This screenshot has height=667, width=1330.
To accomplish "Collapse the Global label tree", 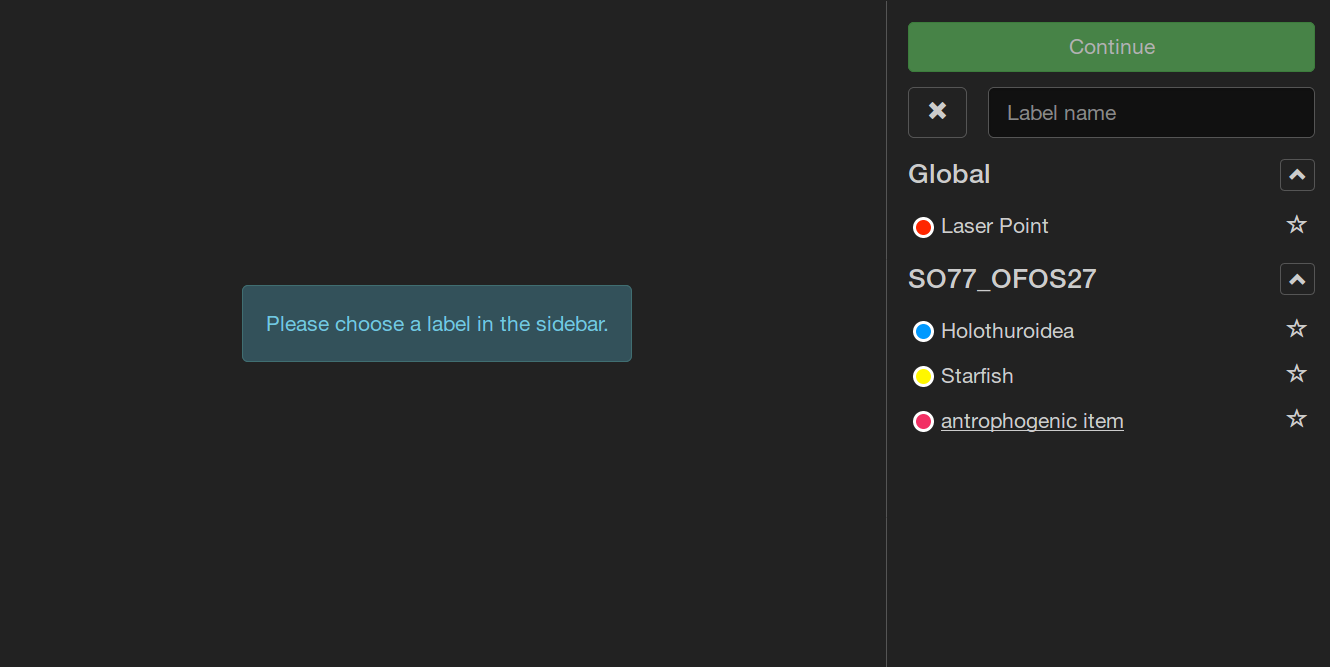I will pos(1297,175).
